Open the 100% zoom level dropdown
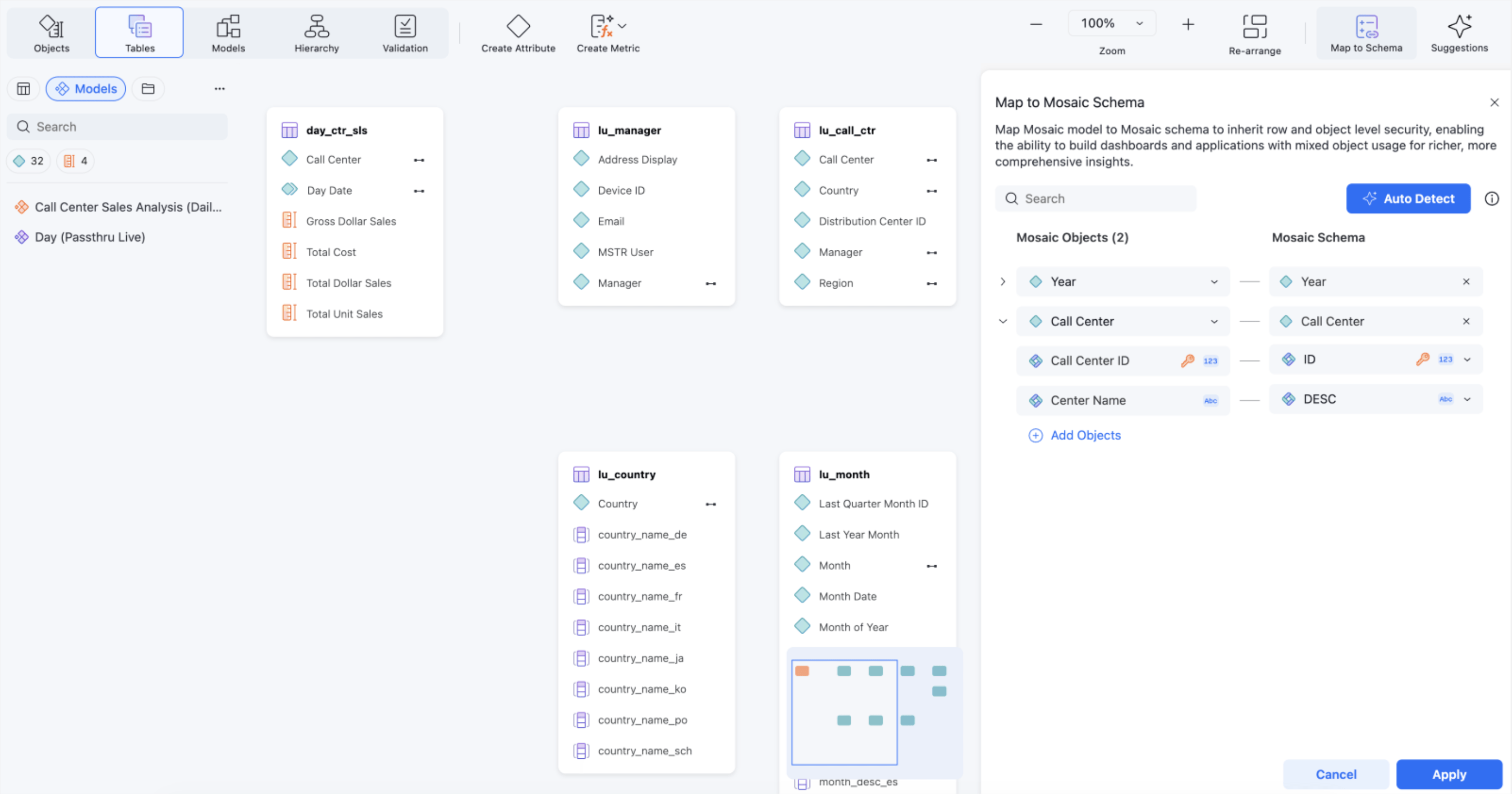The image size is (1512, 794). pos(1112,24)
